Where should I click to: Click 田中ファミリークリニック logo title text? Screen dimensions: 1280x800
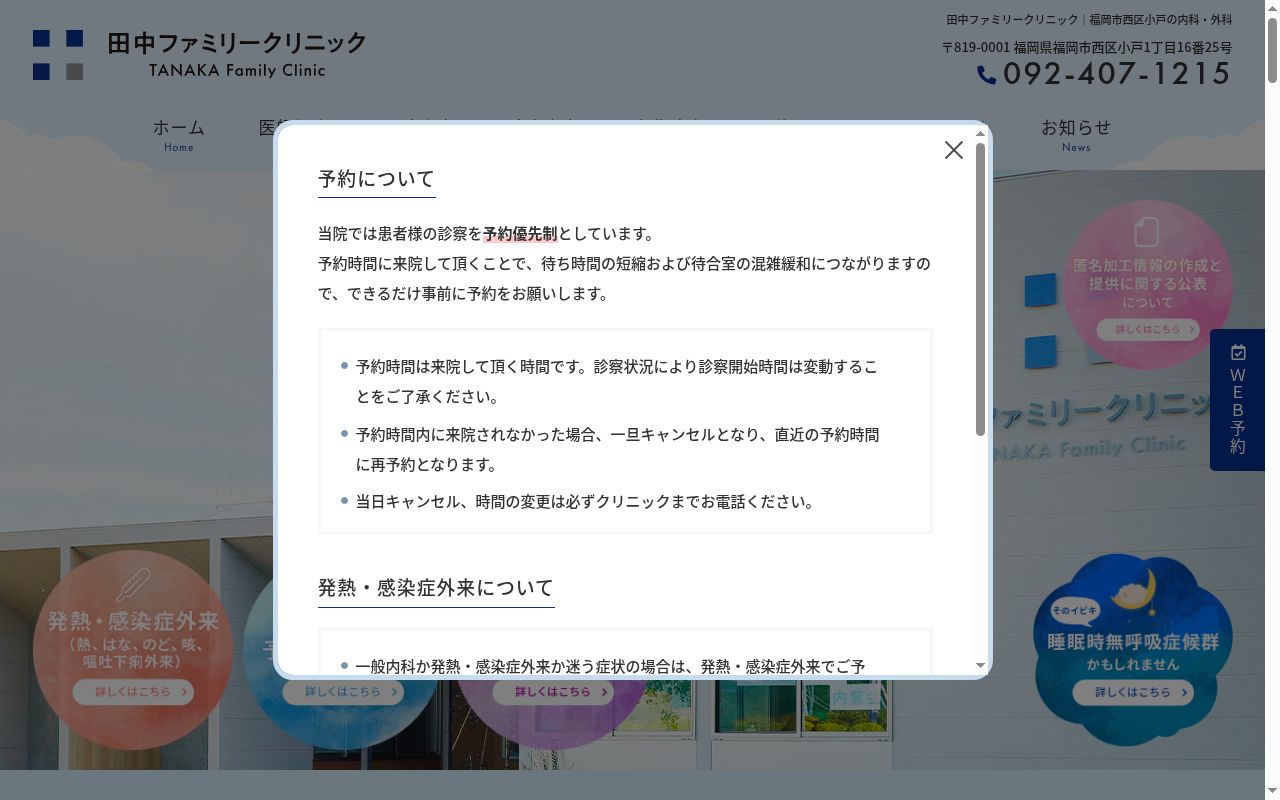pyautogui.click(x=237, y=44)
